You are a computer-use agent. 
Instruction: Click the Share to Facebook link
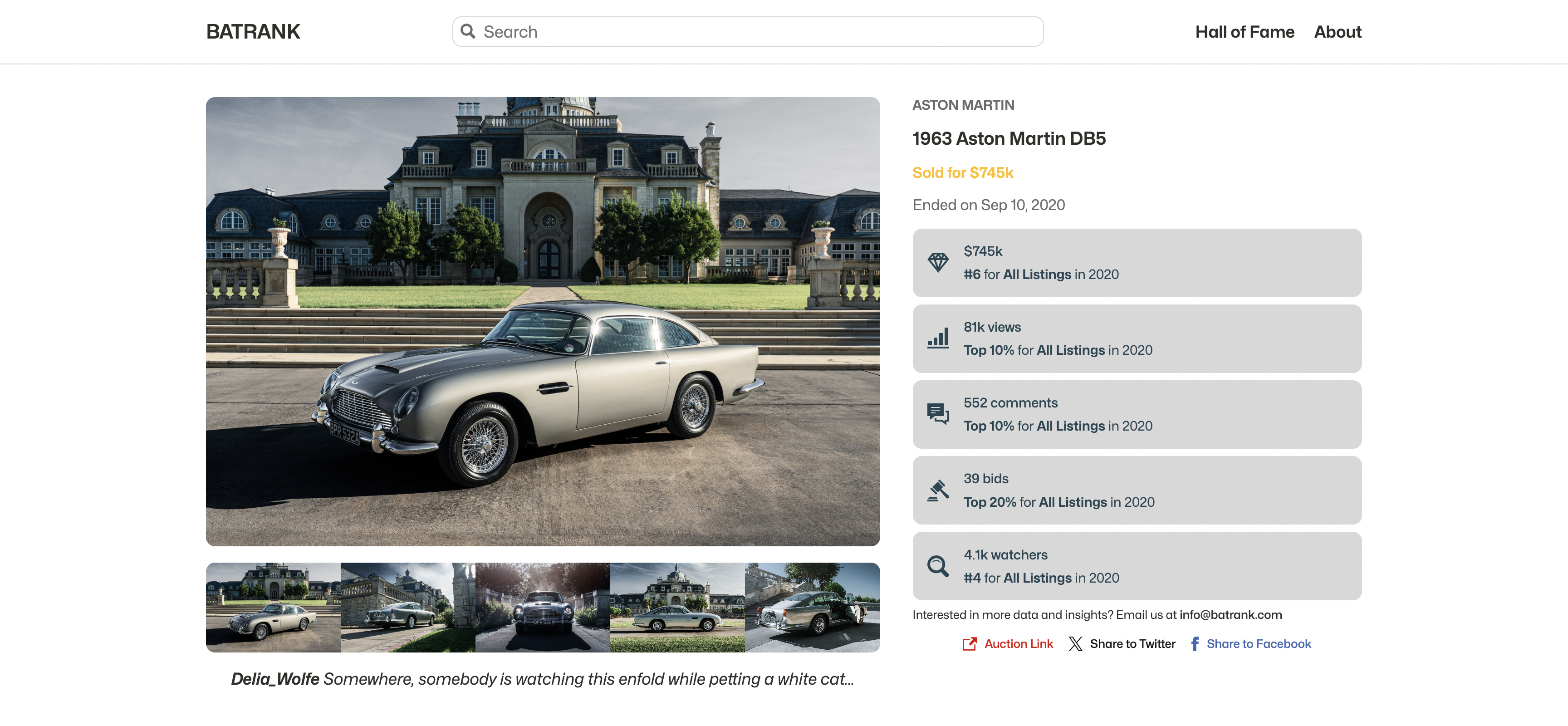coord(1258,644)
